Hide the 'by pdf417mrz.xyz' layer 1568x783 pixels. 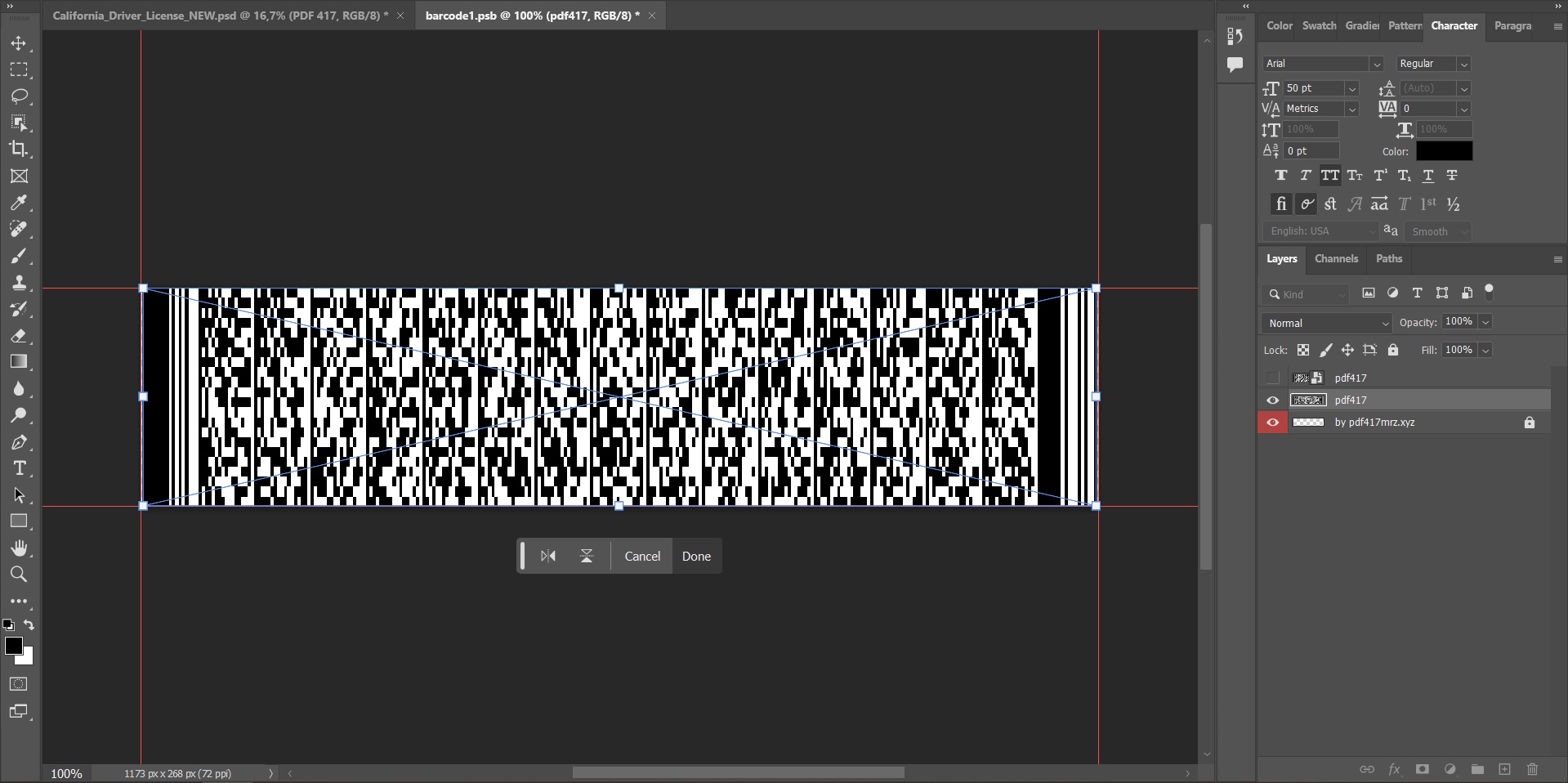(x=1272, y=423)
